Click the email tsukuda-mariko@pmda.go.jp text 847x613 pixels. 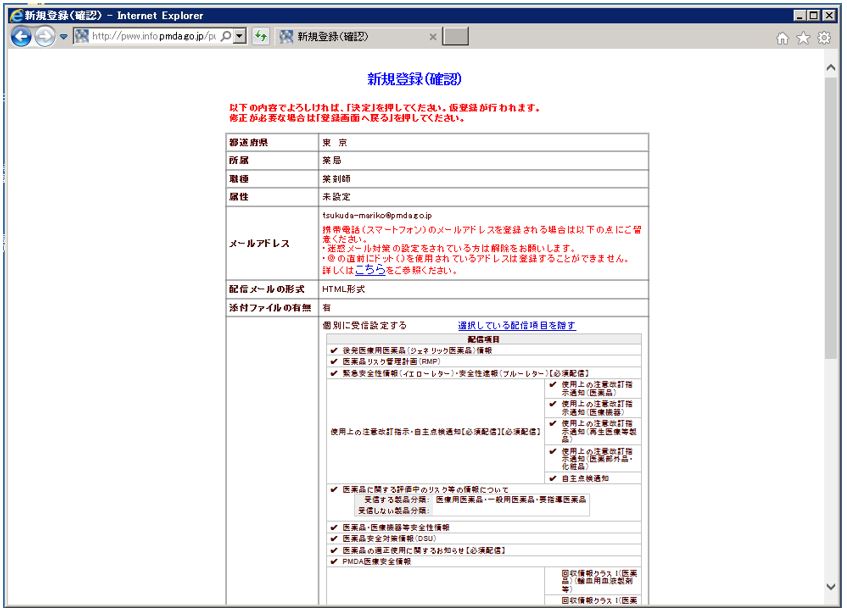coord(377,215)
